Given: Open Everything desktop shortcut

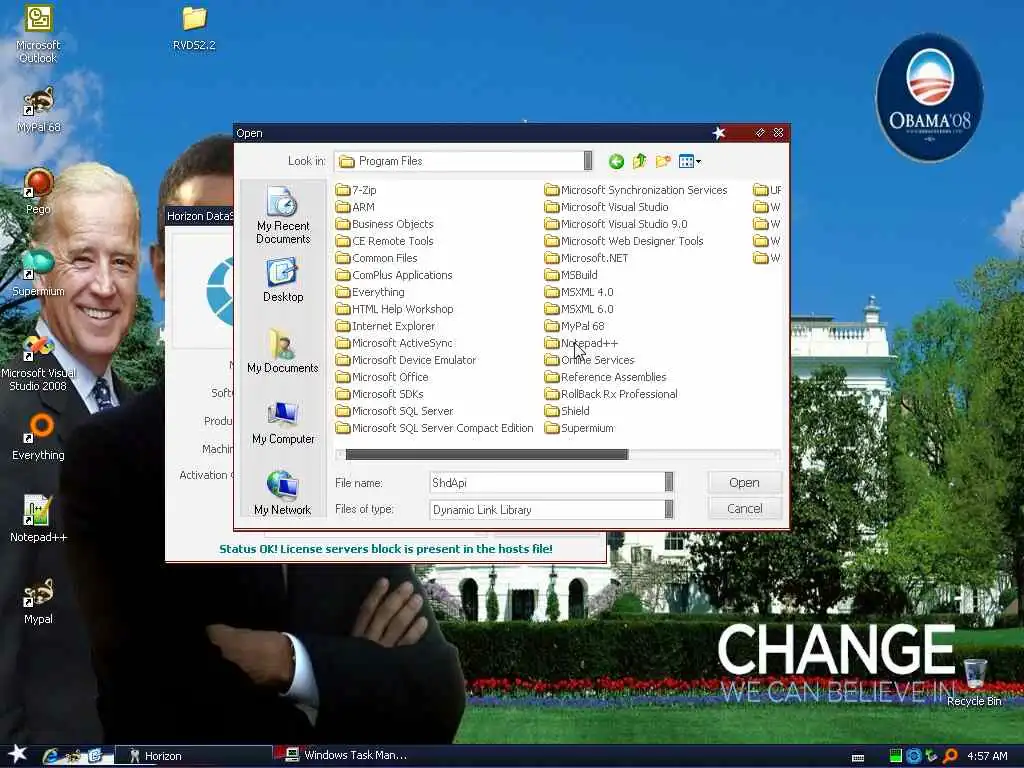Looking at the screenshot, I should click(39, 437).
